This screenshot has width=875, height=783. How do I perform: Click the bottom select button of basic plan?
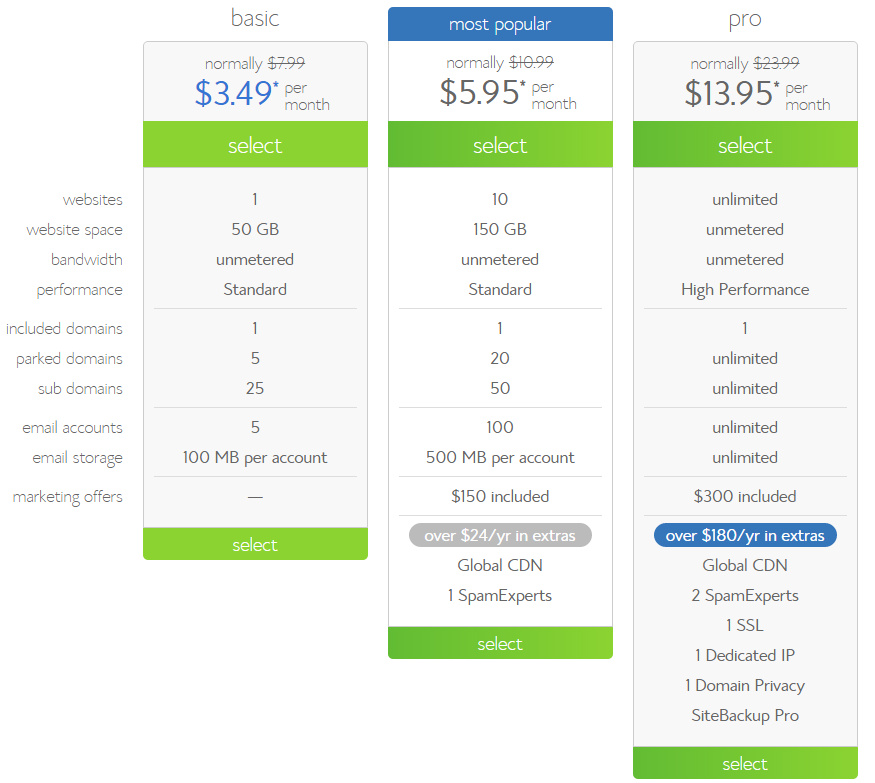[x=255, y=544]
